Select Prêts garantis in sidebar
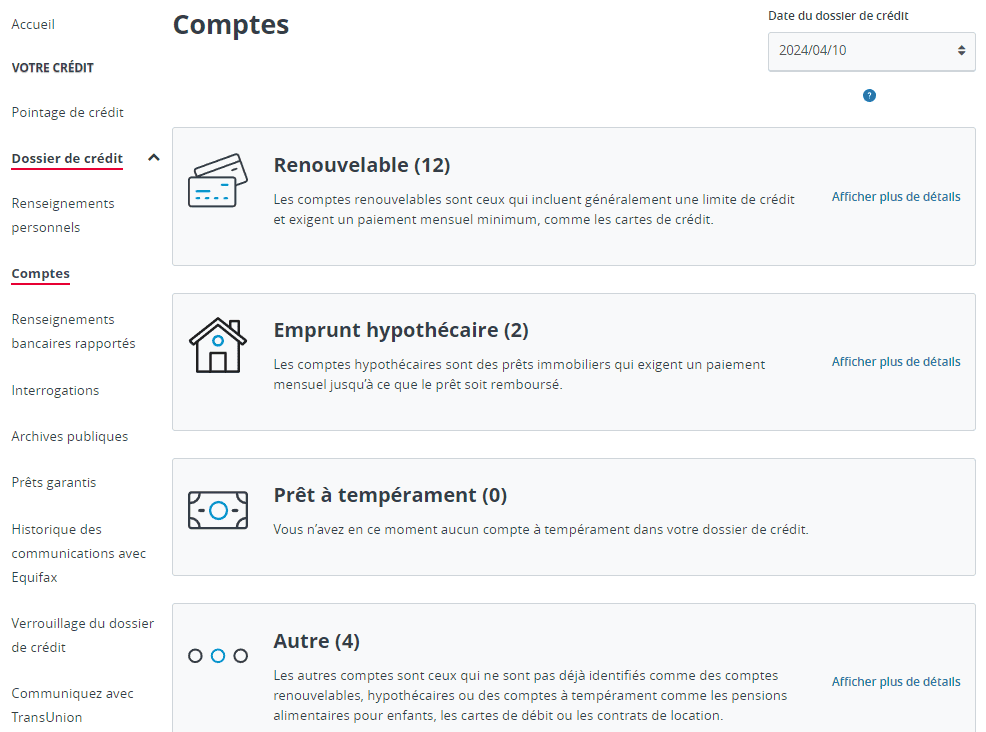 [x=54, y=483]
